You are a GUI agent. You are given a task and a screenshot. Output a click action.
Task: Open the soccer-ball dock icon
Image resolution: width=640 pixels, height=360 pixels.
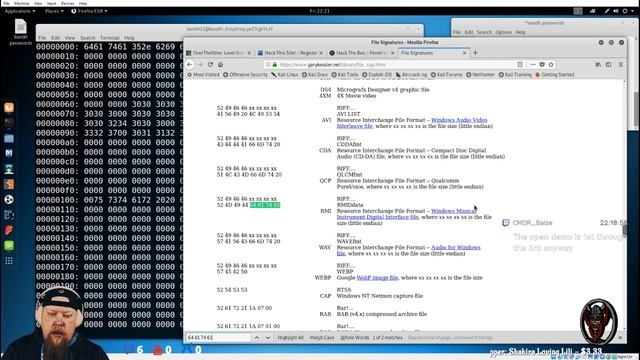coord(9,199)
